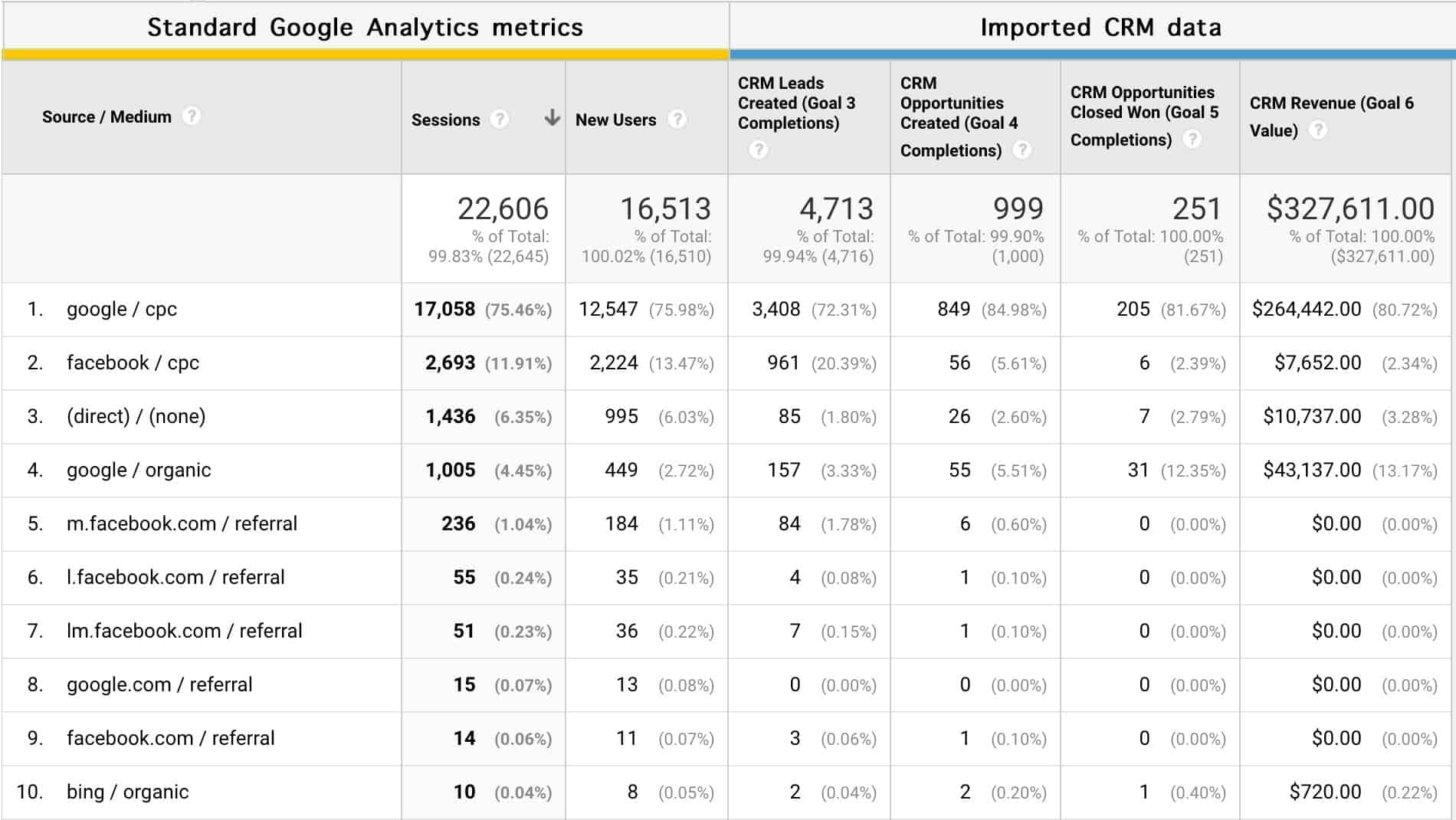
Task: Click the yellow Standard Google Analytics metrics bar
Action: (x=366, y=53)
